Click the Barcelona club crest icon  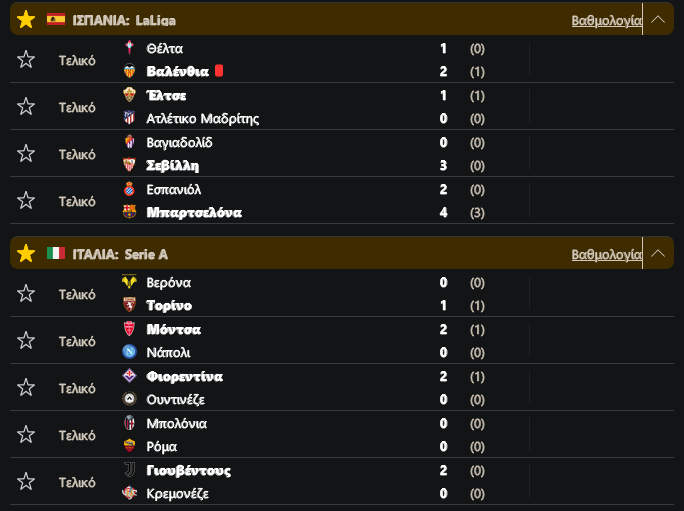(129, 212)
